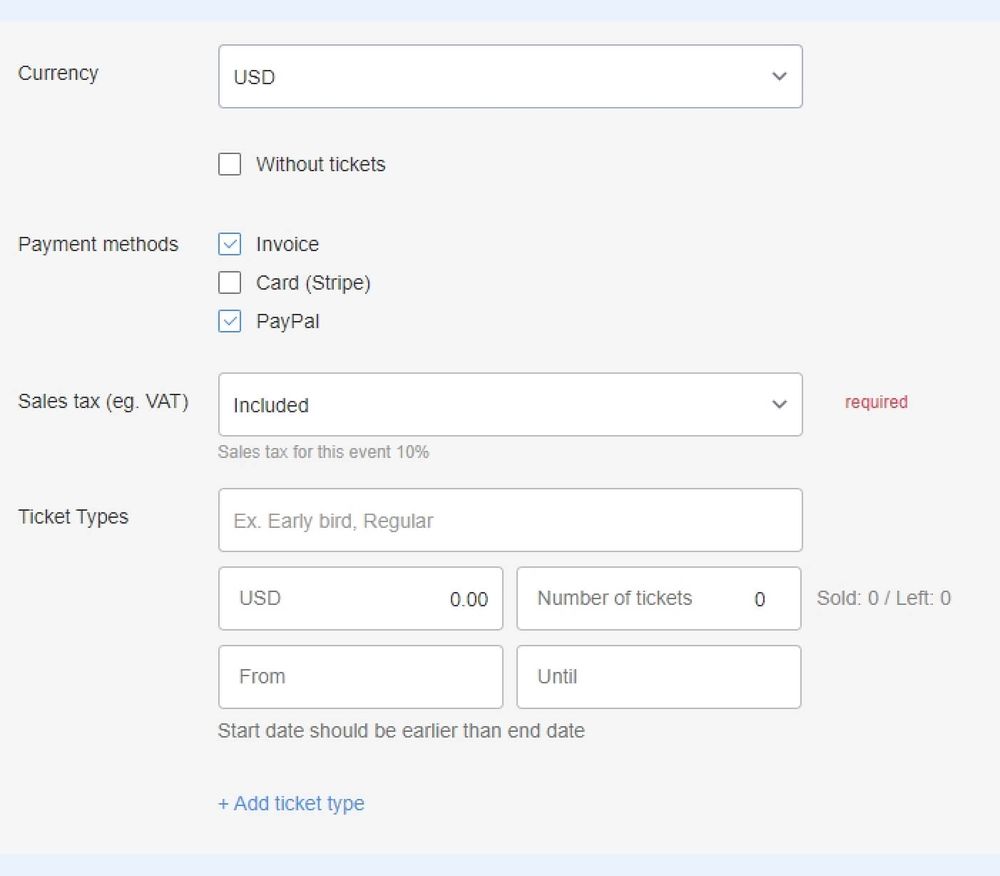Uncheck the Invoice payment method
1000x876 pixels.
pyautogui.click(x=229, y=243)
